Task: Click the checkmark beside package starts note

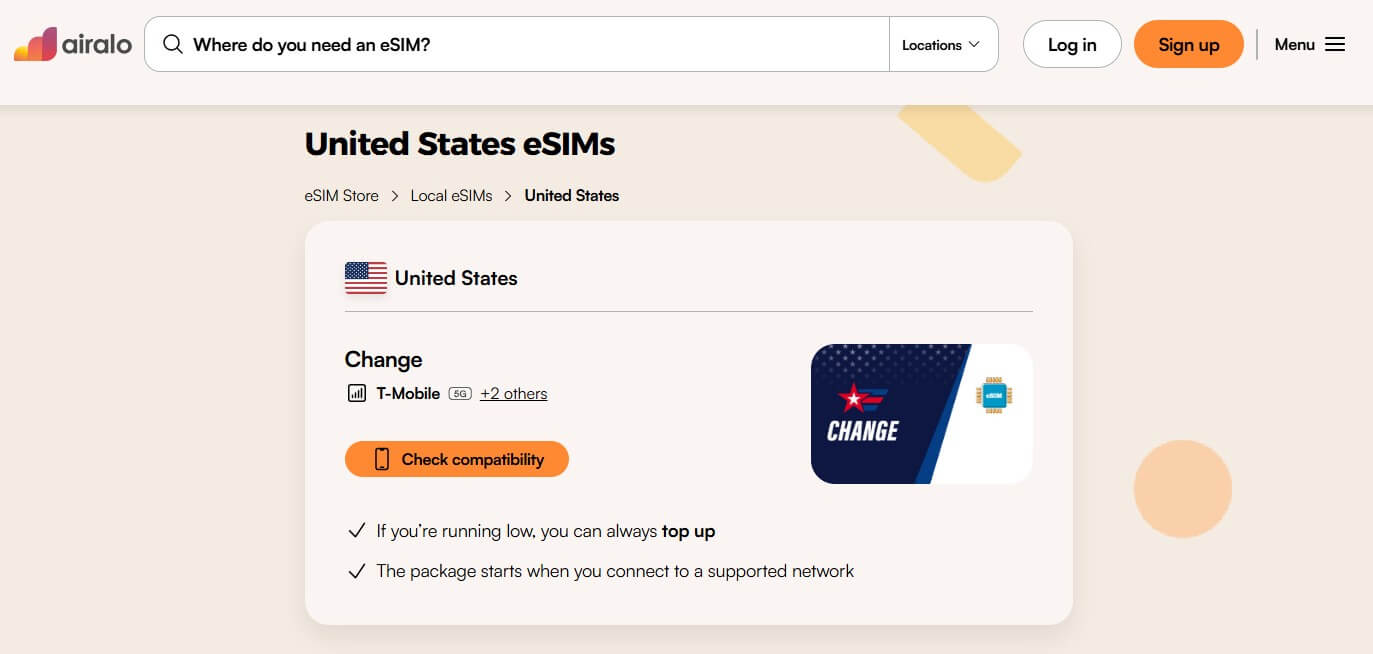Action: point(356,572)
